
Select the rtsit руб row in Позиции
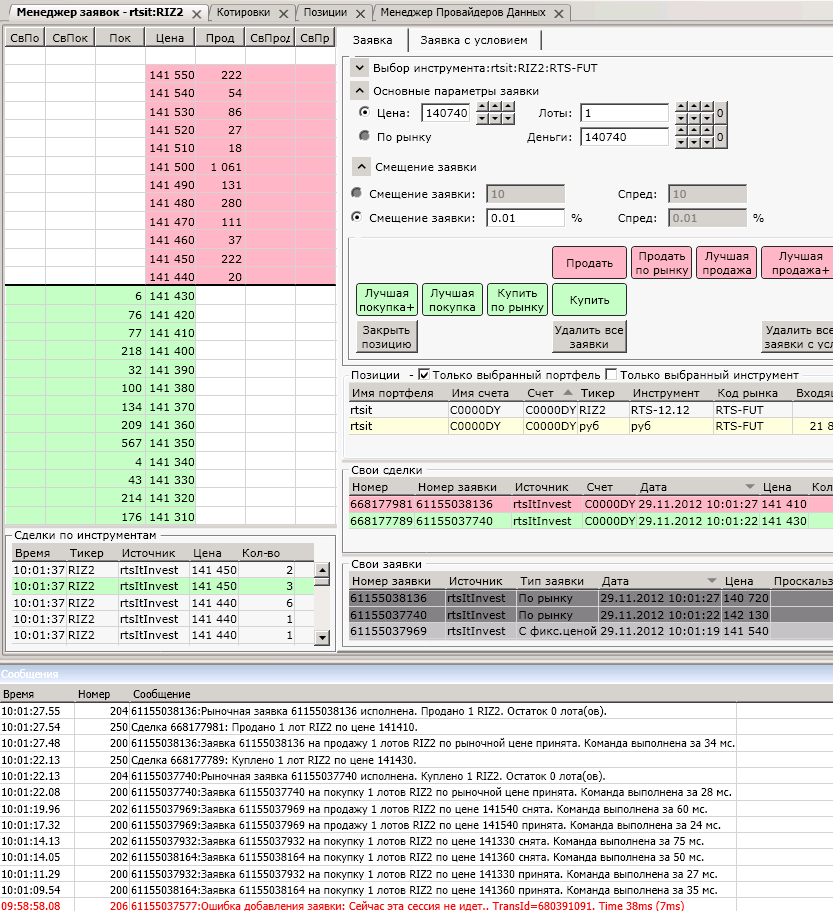591,426
